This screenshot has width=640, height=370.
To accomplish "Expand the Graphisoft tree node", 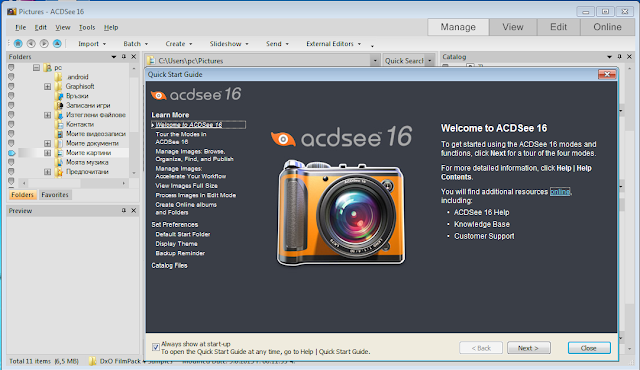I will point(47,86).
